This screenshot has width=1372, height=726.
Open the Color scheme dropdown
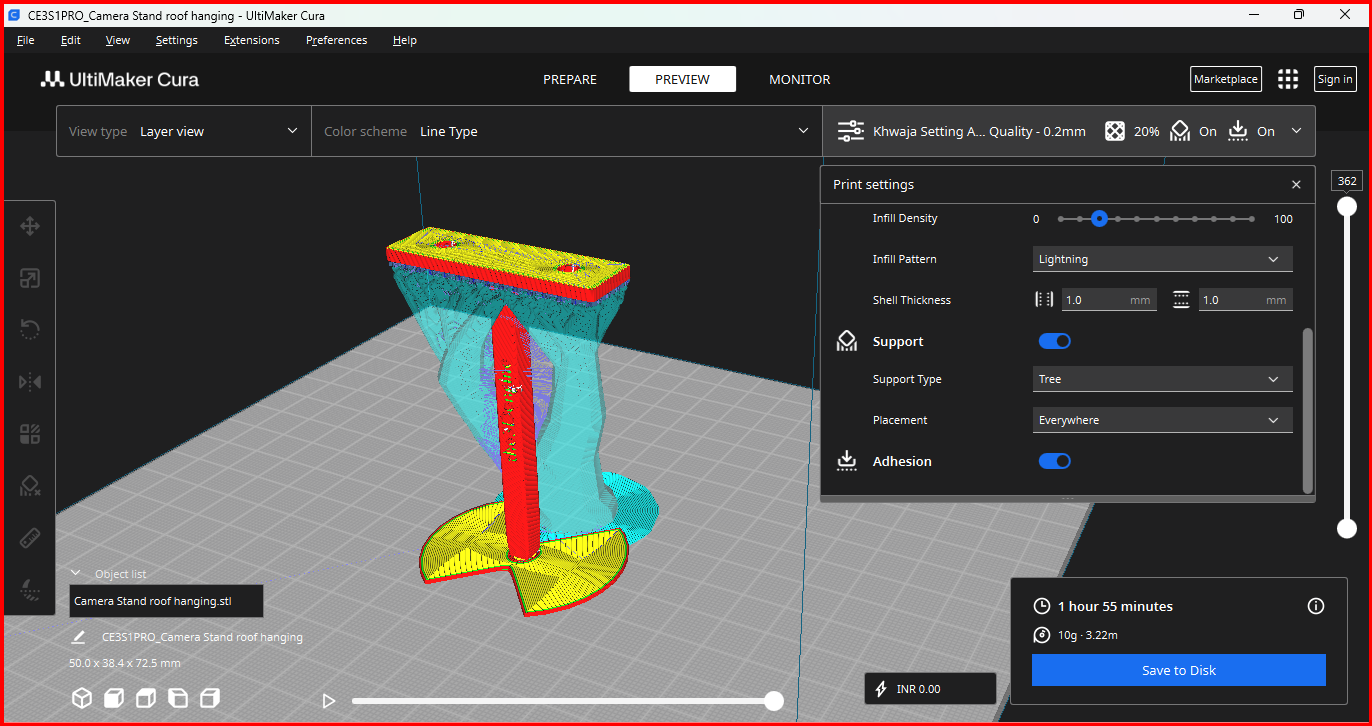pyautogui.click(x=567, y=131)
